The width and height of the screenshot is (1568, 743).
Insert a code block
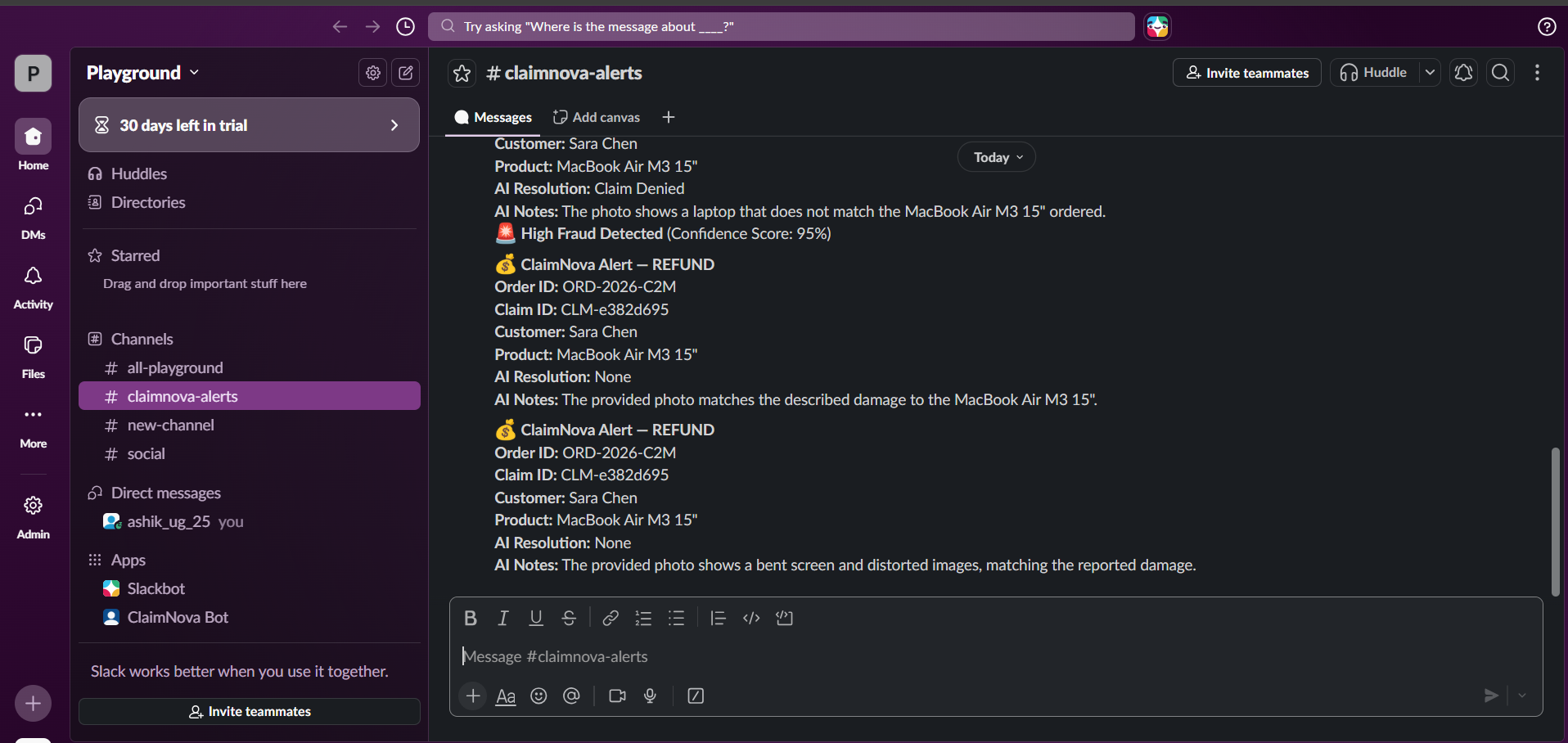[x=785, y=618]
